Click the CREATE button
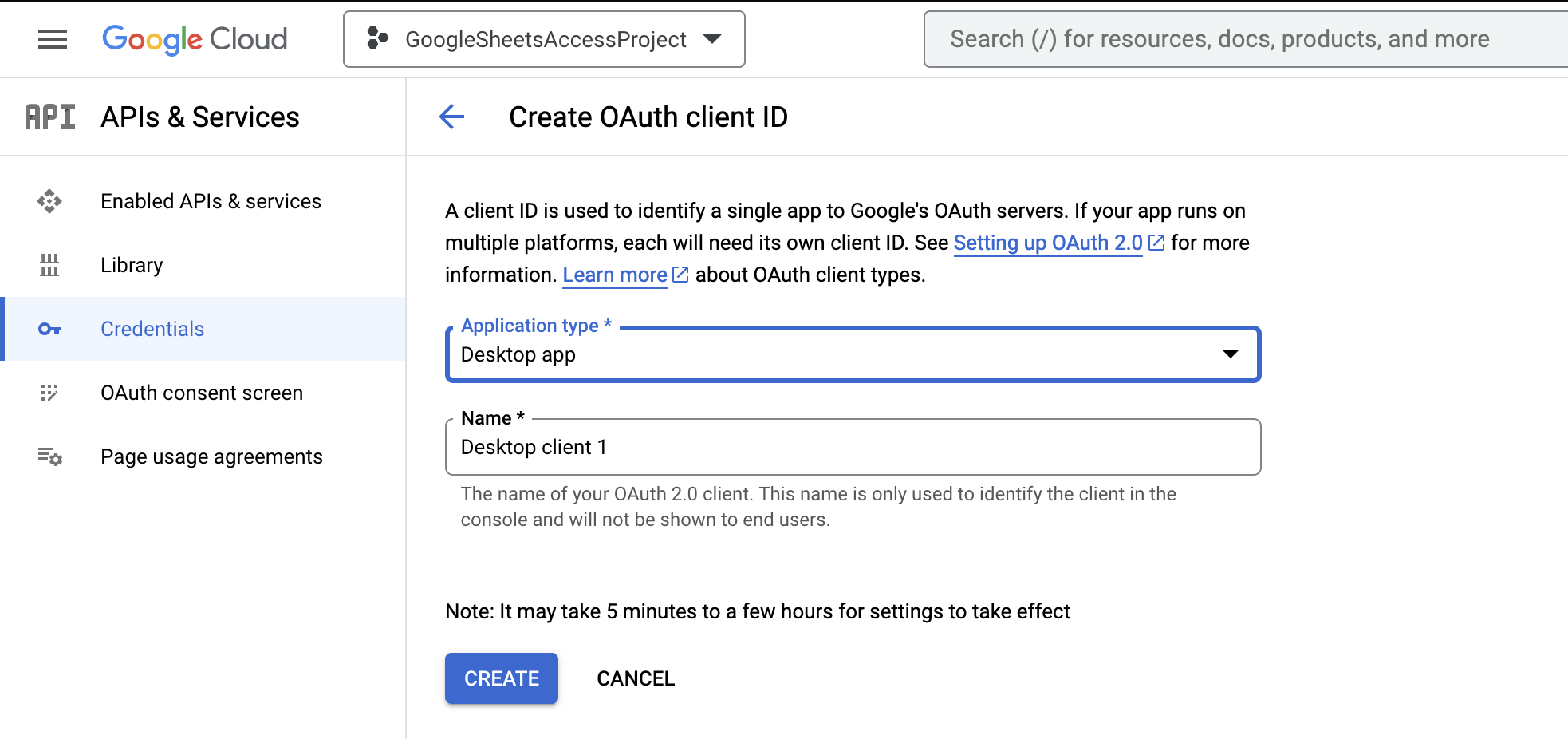 [502, 678]
